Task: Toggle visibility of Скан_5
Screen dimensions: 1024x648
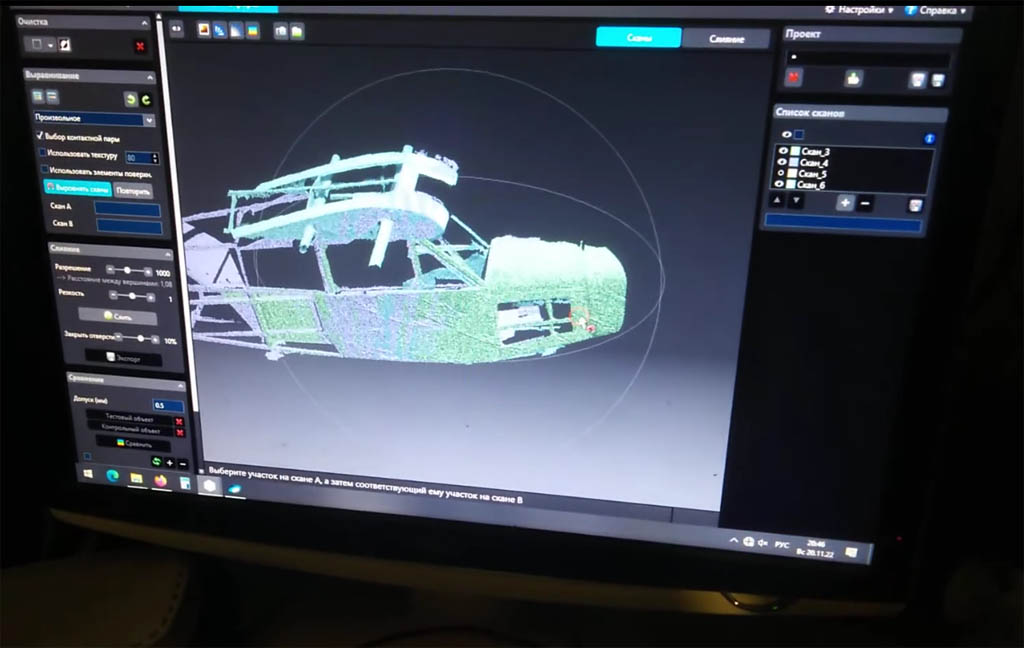Action: click(780, 173)
